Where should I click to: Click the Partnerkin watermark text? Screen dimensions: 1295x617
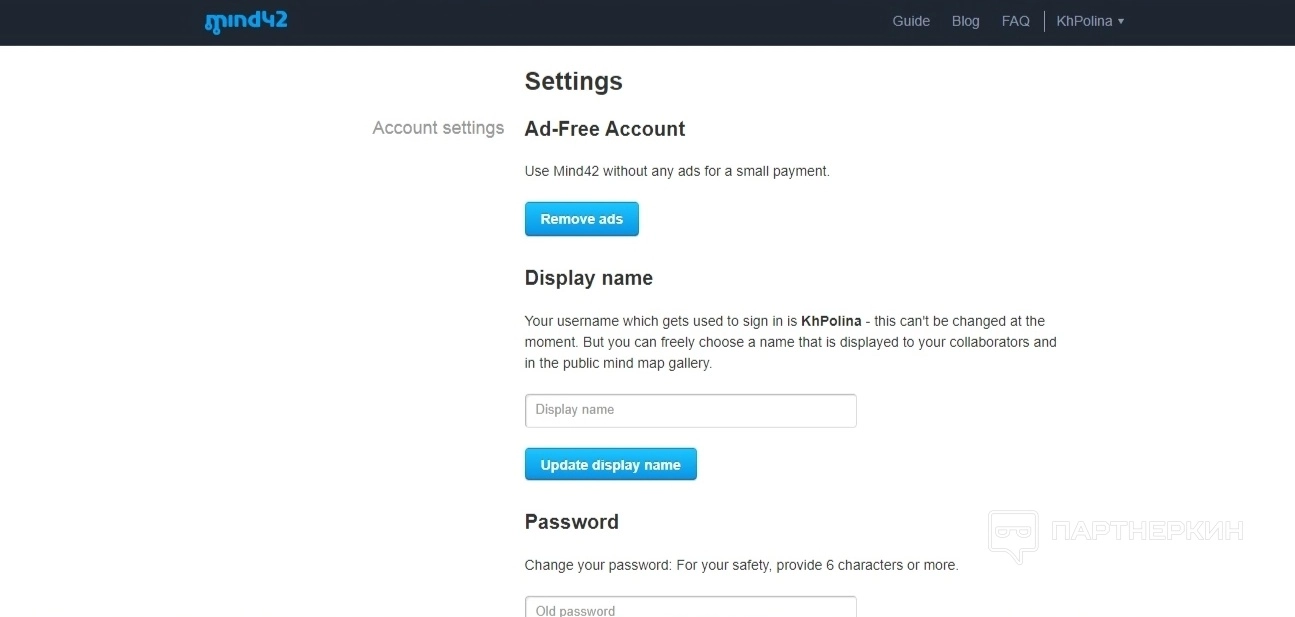[1146, 530]
